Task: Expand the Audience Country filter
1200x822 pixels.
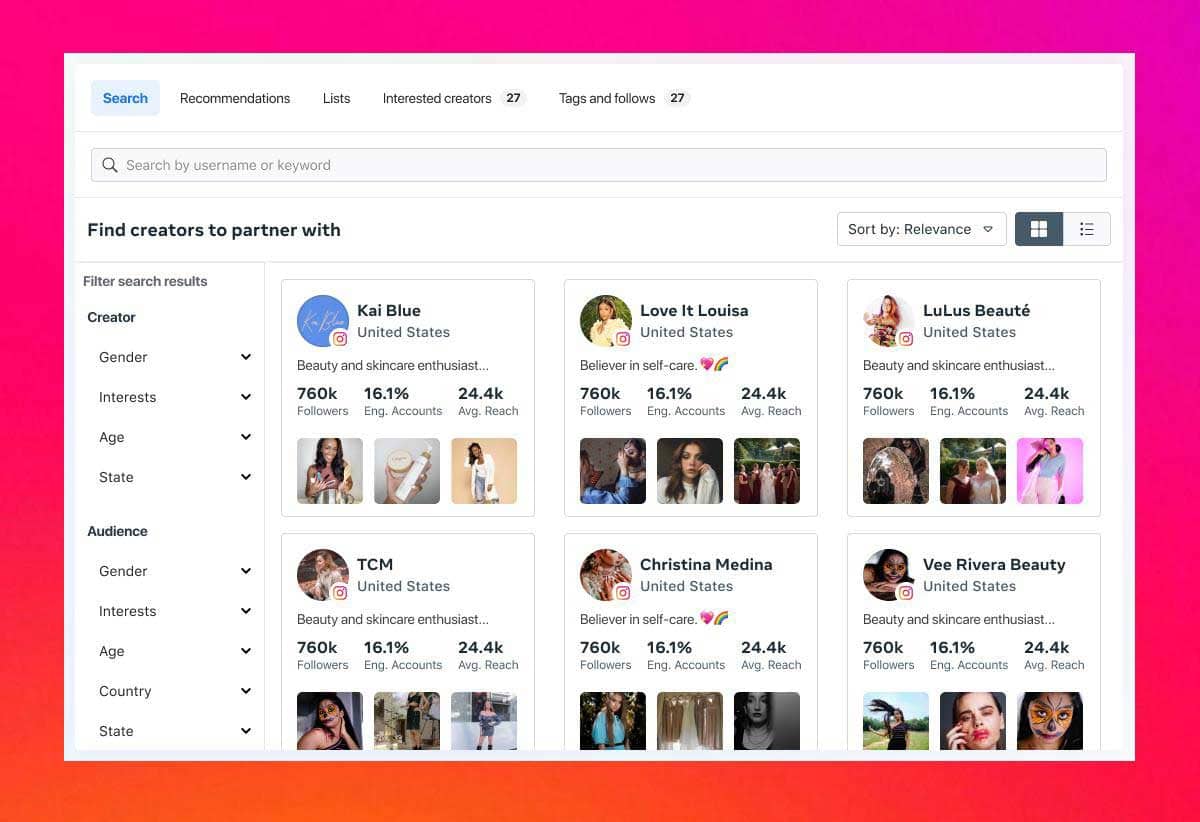Action: pyautogui.click(x=174, y=691)
